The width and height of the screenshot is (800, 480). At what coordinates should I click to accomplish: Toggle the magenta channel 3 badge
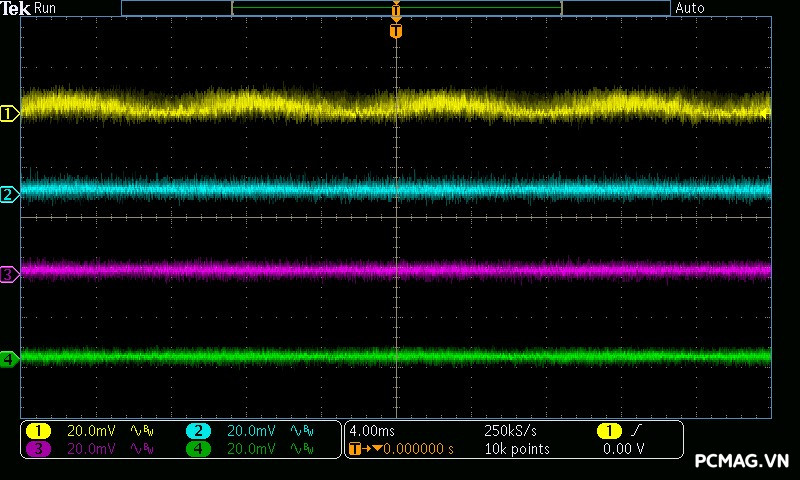(38, 449)
